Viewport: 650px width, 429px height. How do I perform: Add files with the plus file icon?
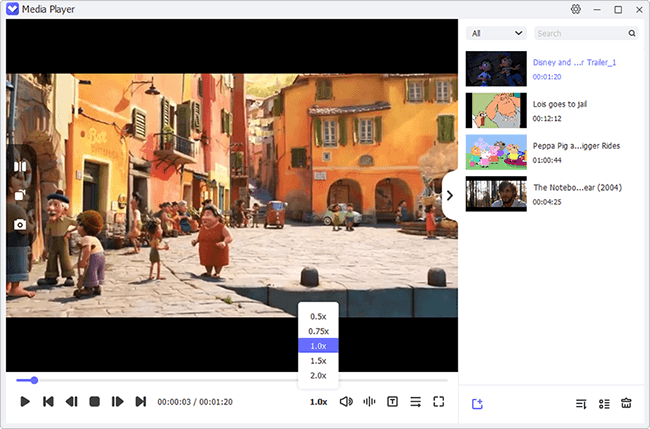pos(477,403)
